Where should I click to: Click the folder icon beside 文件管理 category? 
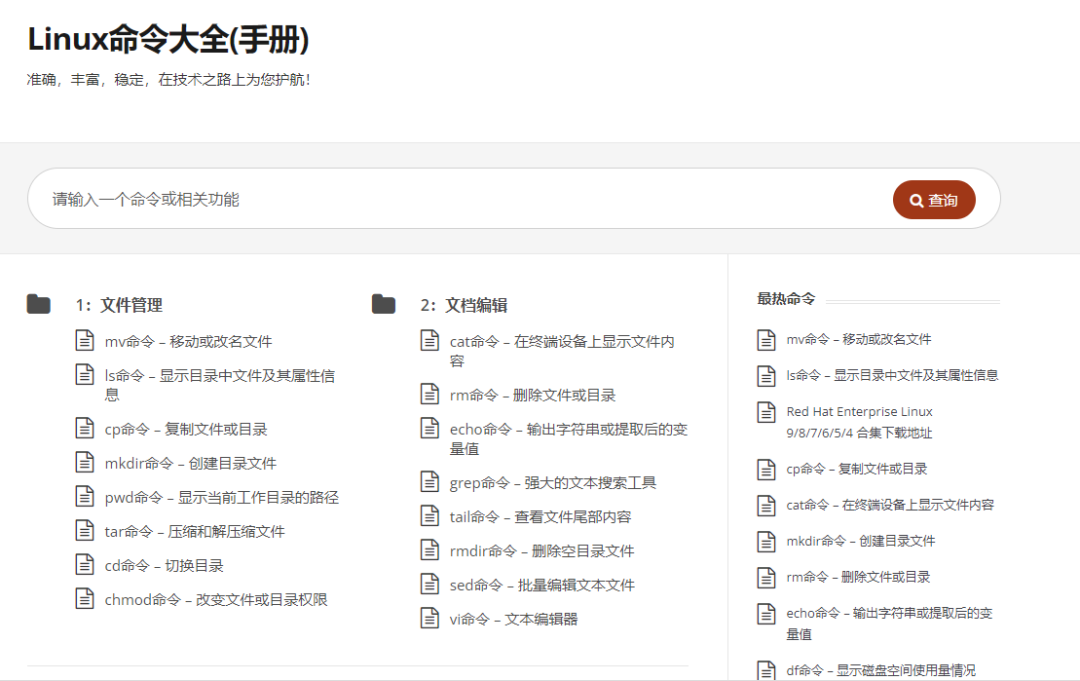(38, 303)
